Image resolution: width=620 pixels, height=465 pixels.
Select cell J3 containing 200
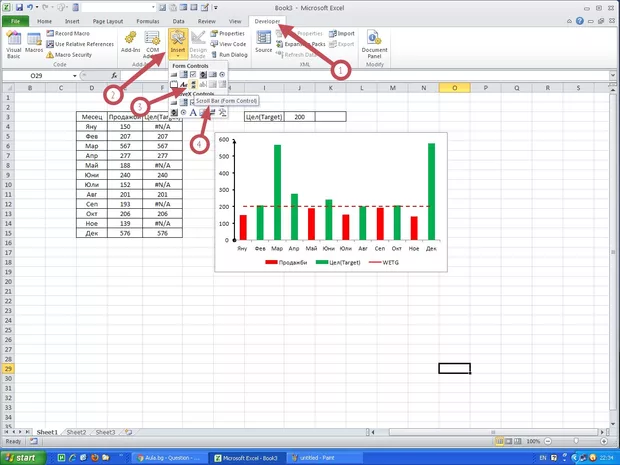(x=299, y=117)
